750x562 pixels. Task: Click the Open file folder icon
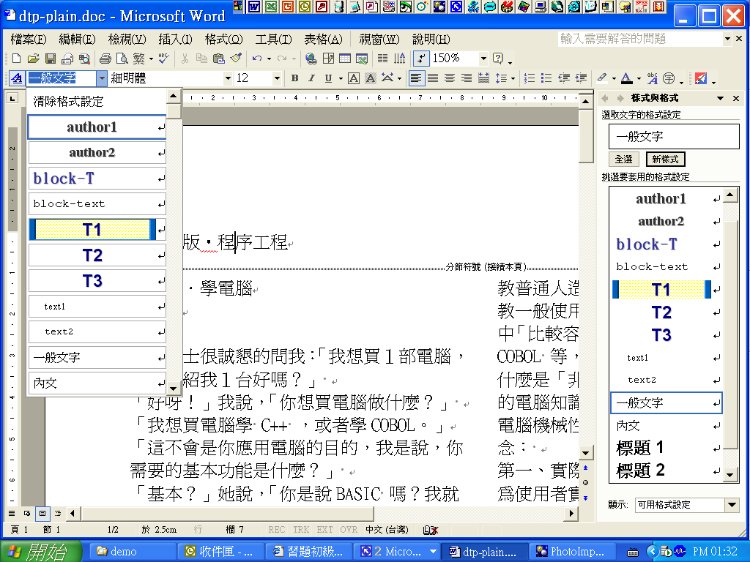[33, 59]
